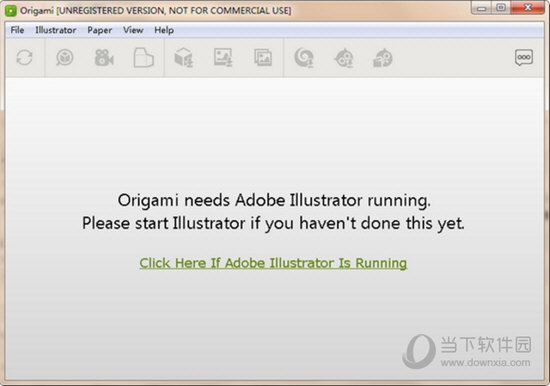Click 'Please start Illustrator' message line
This screenshot has height=386, width=550.
click(x=273, y=223)
